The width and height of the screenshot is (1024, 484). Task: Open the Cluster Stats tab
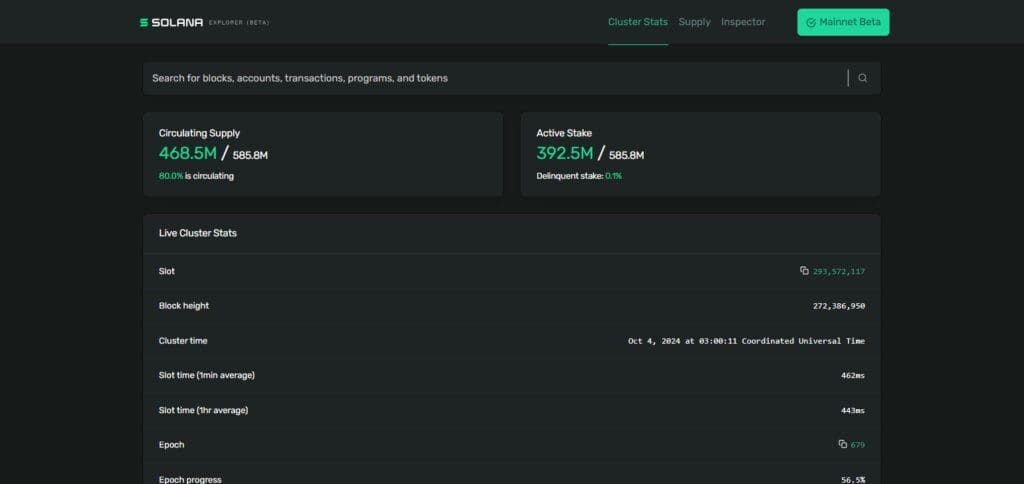click(x=638, y=22)
